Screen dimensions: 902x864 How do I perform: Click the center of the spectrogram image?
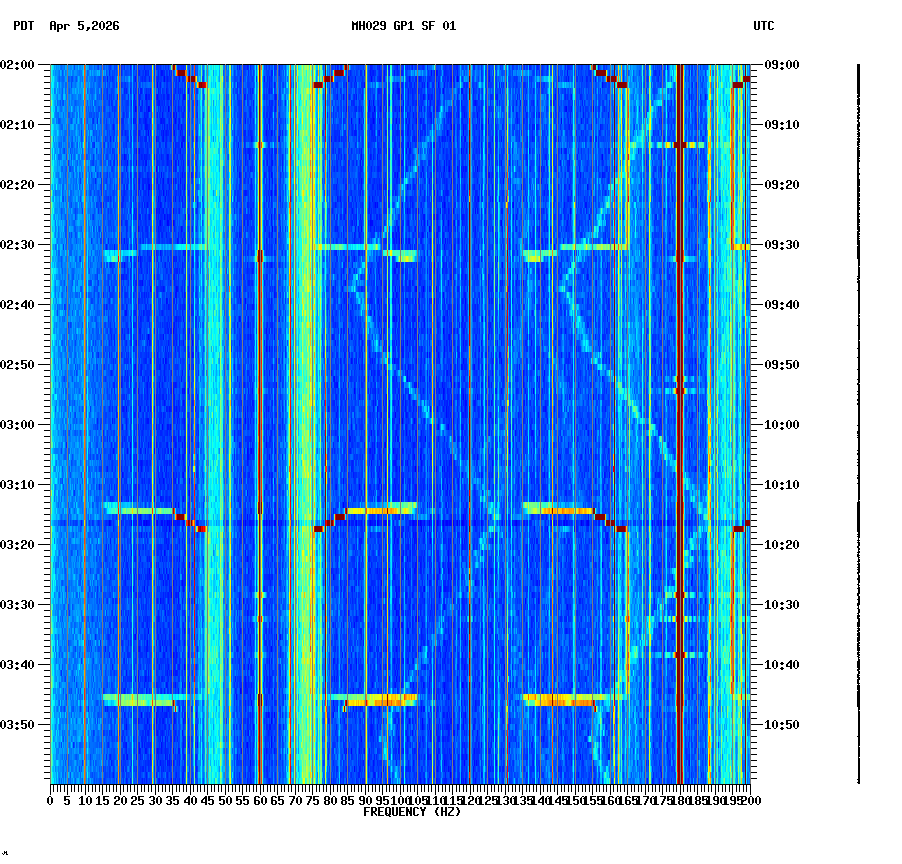pos(399,425)
